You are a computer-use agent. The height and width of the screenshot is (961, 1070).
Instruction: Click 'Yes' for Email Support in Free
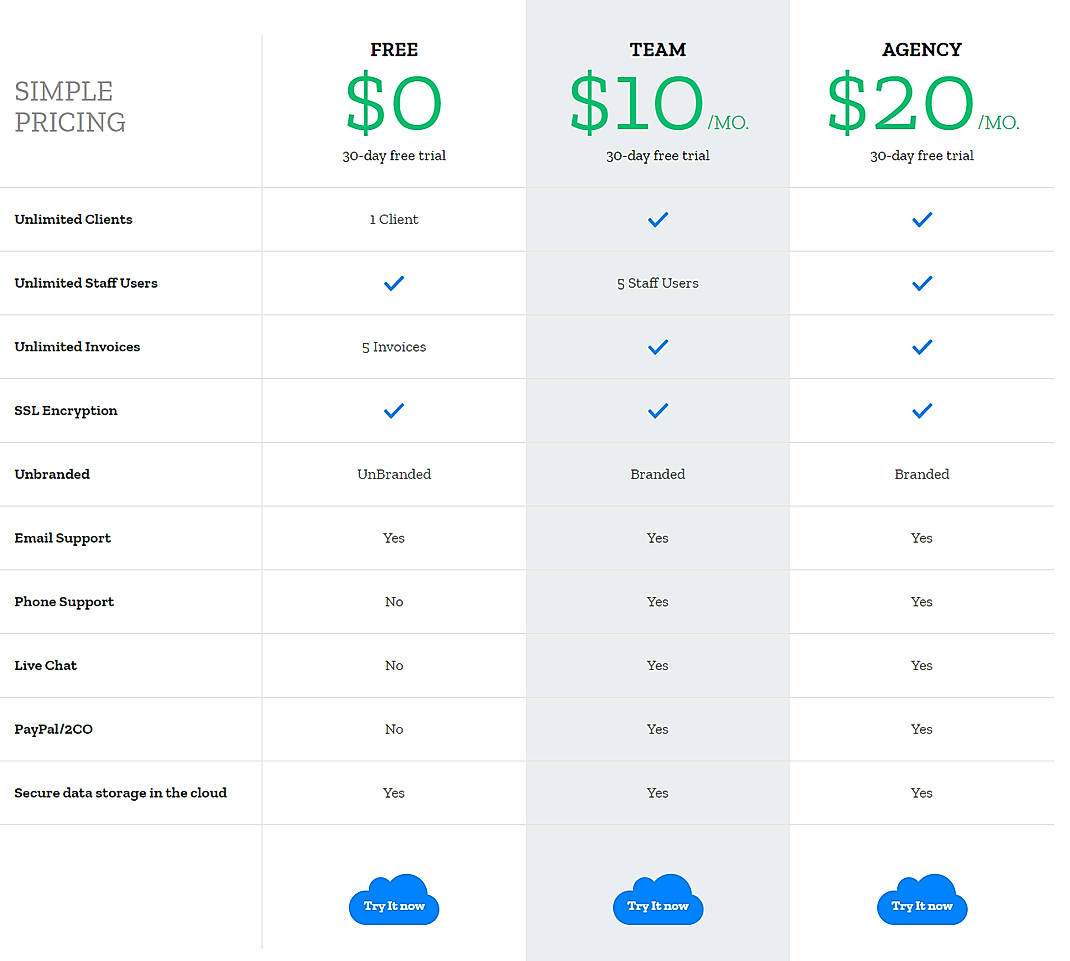(x=394, y=538)
